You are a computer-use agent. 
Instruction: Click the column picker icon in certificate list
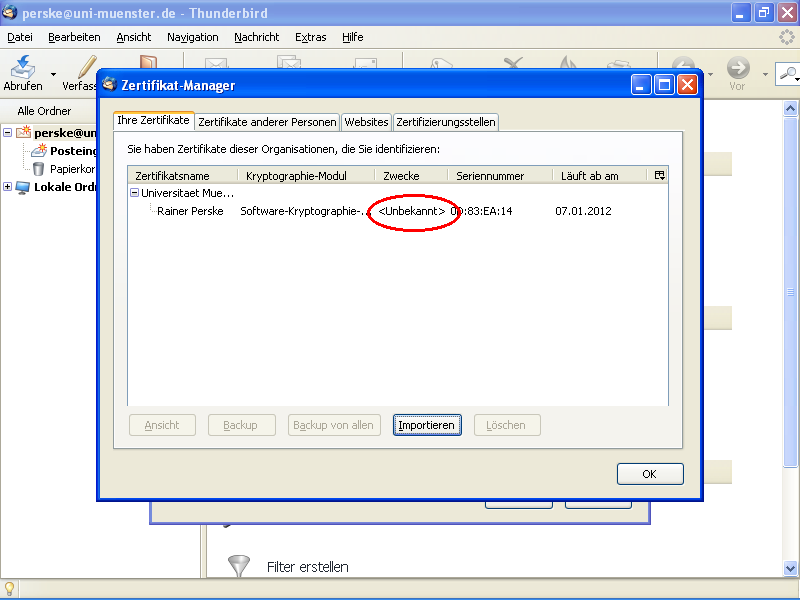[658, 174]
